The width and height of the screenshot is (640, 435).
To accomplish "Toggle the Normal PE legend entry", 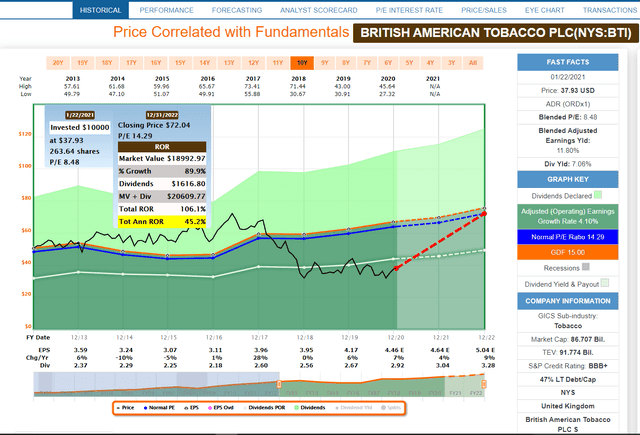I will (159, 408).
